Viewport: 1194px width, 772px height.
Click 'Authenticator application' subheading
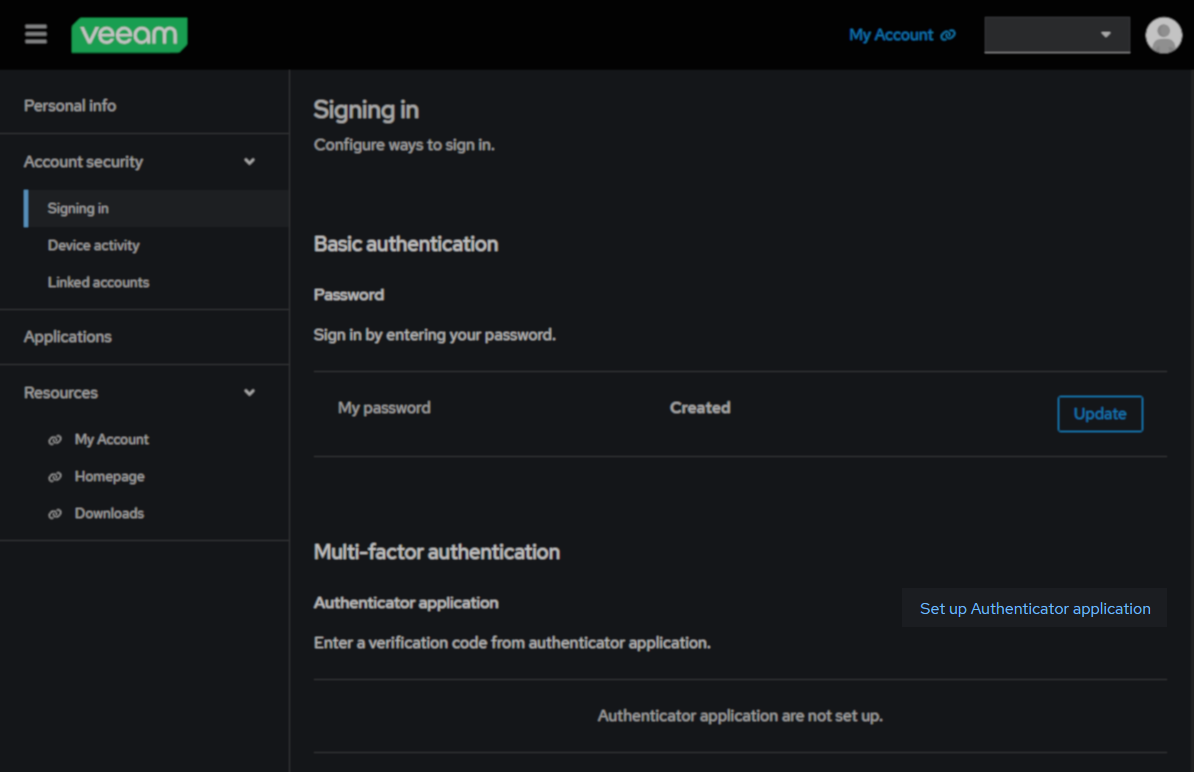[x=407, y=603]
